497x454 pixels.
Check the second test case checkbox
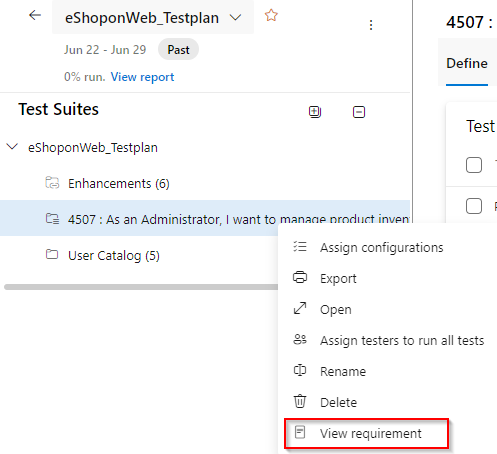[x=474, y=206]
